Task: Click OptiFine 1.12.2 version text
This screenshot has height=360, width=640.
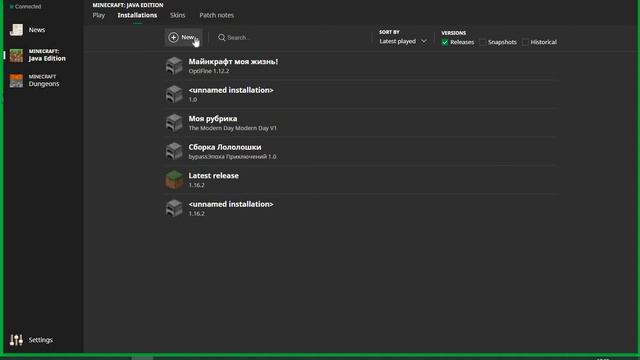Action: (x=209, y=71)
